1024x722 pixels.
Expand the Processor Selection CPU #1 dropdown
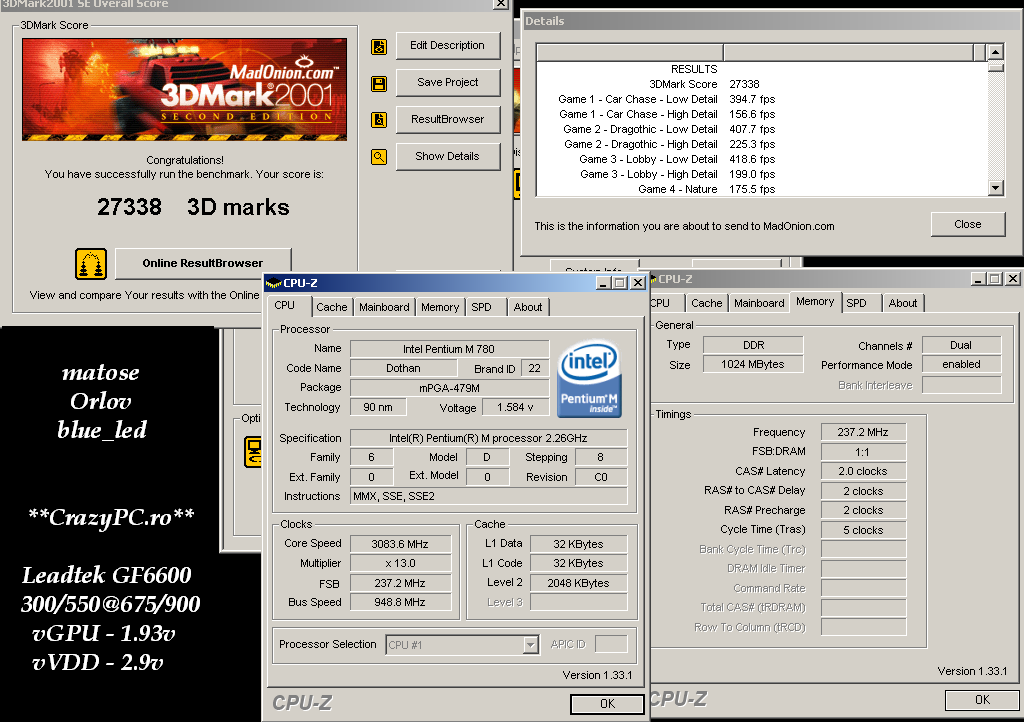point(531,645)
